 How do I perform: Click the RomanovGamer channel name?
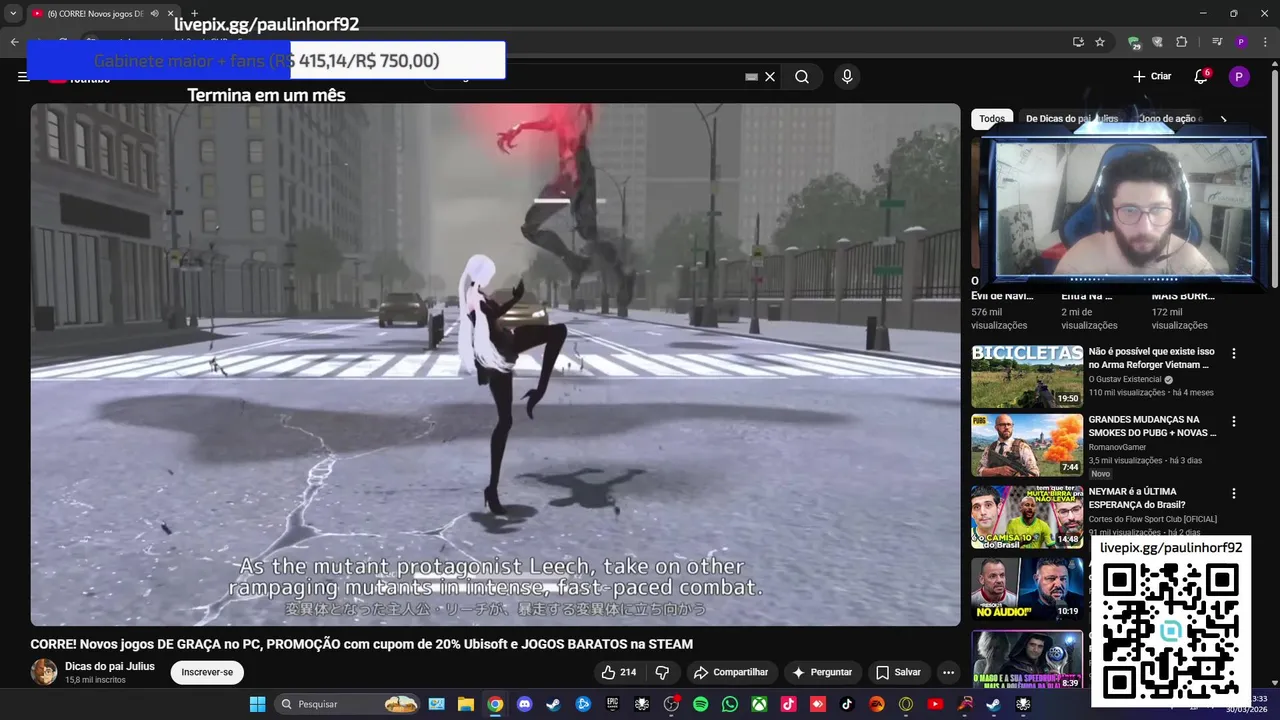[x=1117, y=447]
